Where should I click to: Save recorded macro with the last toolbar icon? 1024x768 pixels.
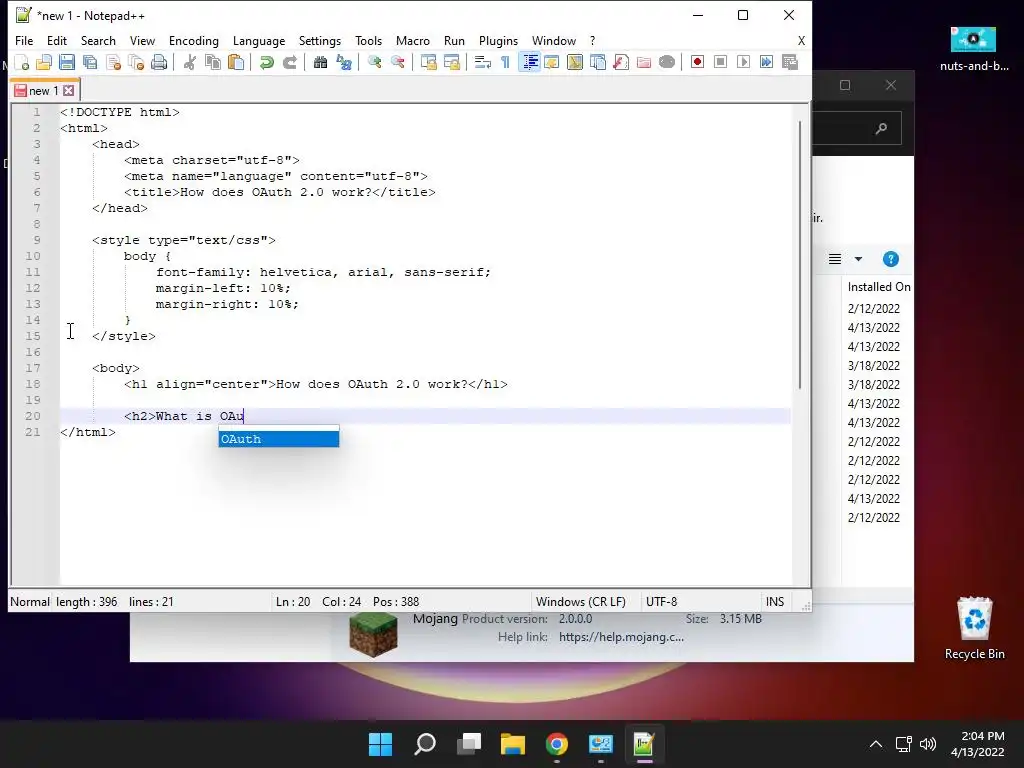pyautogui.click(x=790, y=62)
